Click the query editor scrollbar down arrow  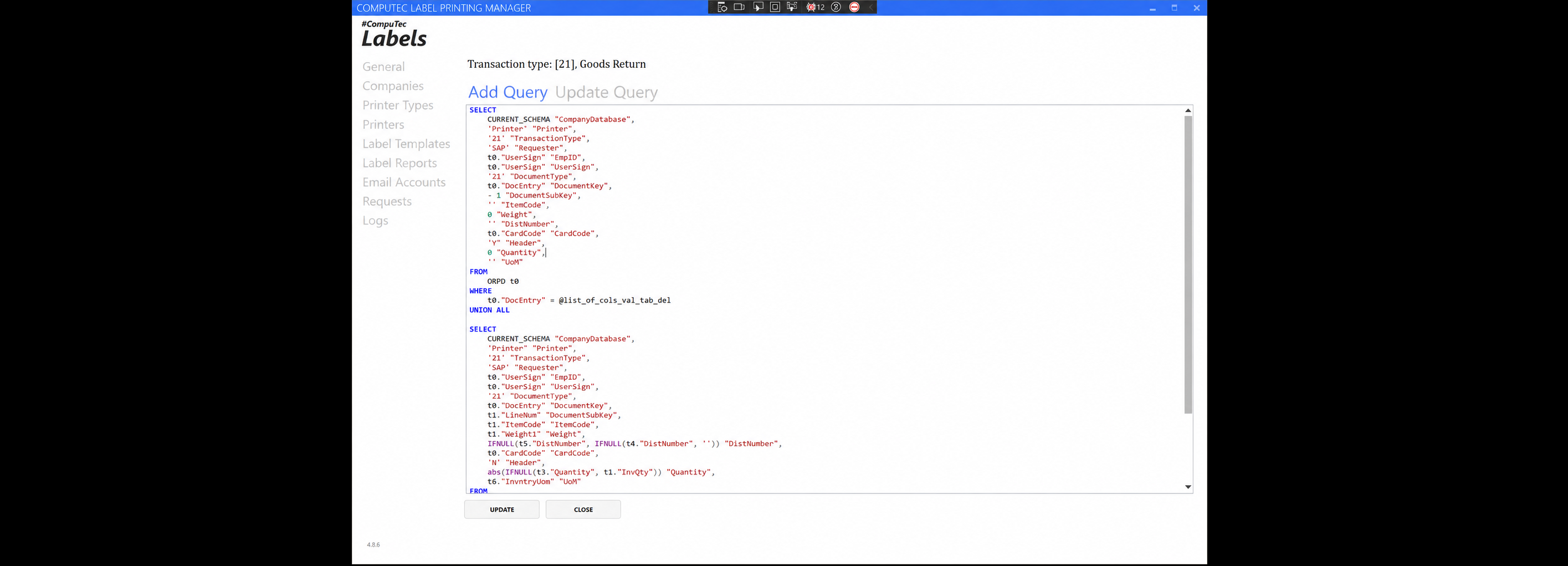coord(1187,487)
